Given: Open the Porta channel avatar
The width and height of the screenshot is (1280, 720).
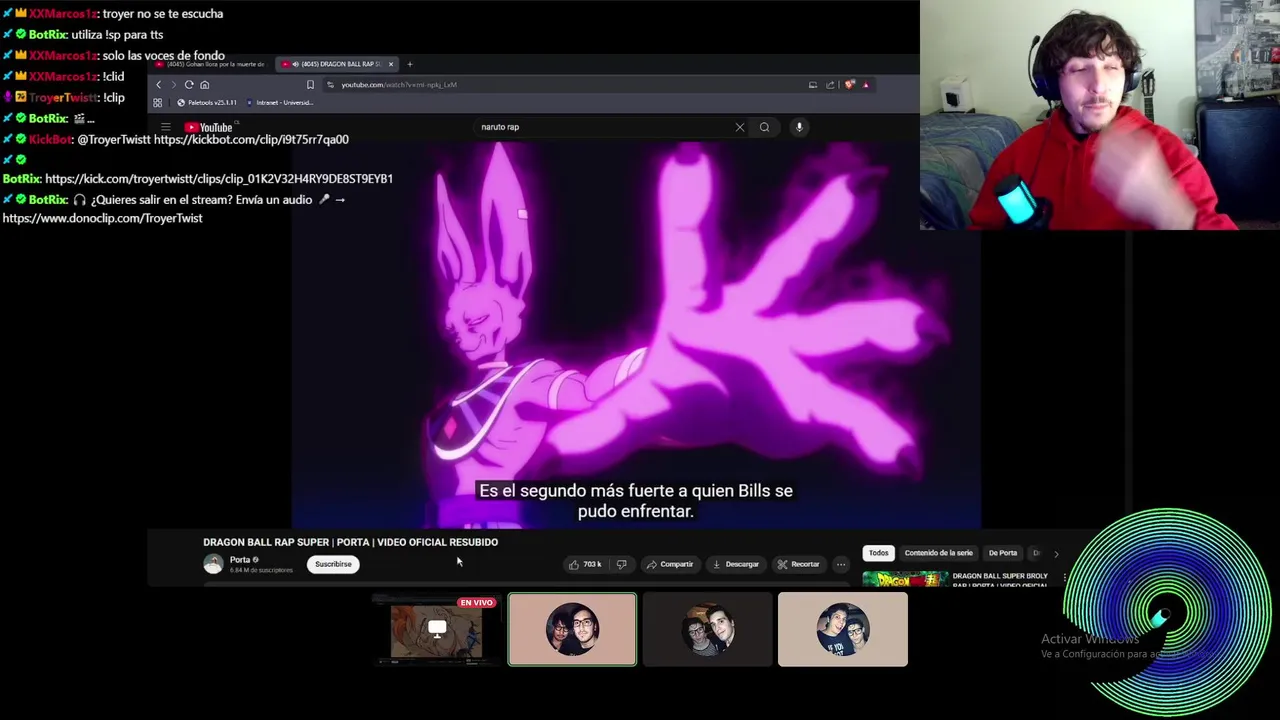Looking at the screenshot, I should pyautogui.click(x=213, y=564).
